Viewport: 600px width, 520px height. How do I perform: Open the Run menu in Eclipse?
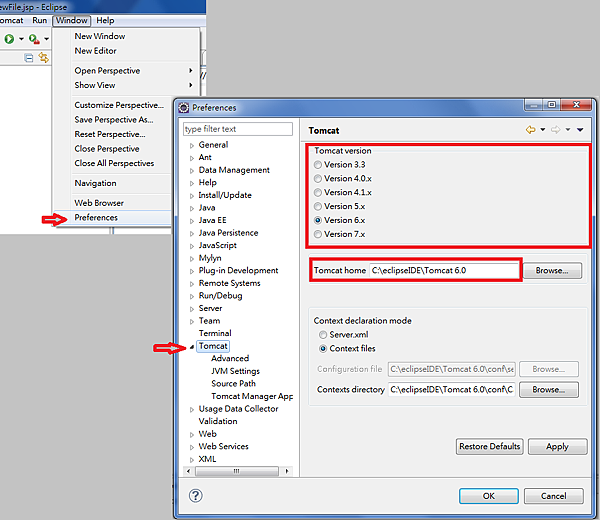[x=39, y=20]
